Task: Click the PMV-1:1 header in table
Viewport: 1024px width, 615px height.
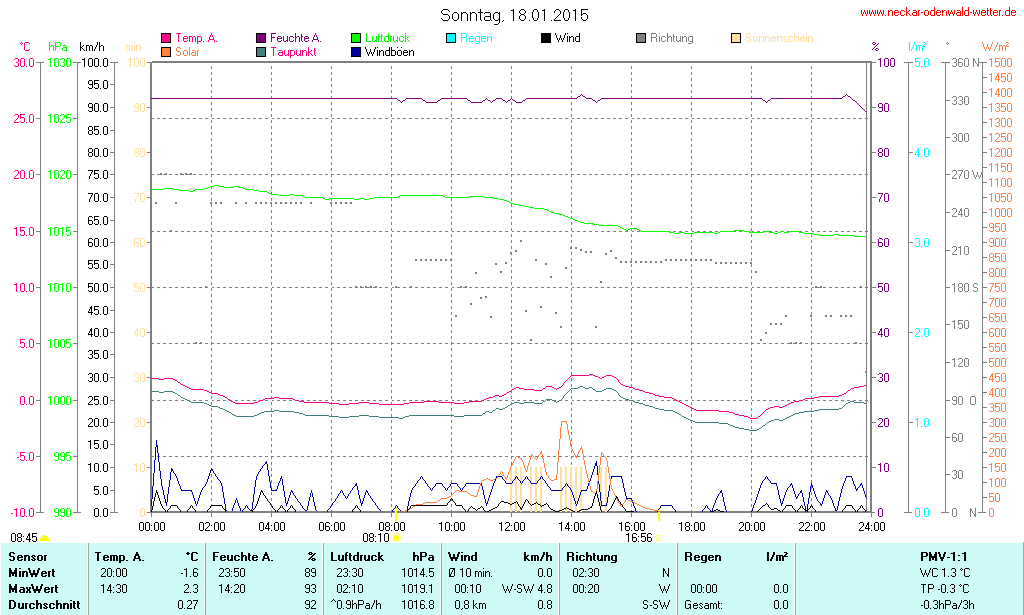Action: [943, 556]
